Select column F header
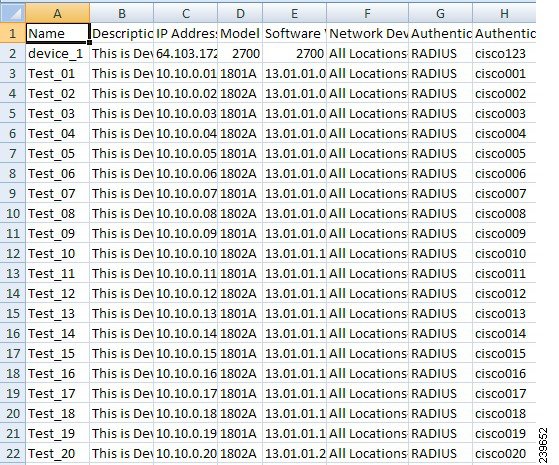The image size is (559, 465). (367, 13)
